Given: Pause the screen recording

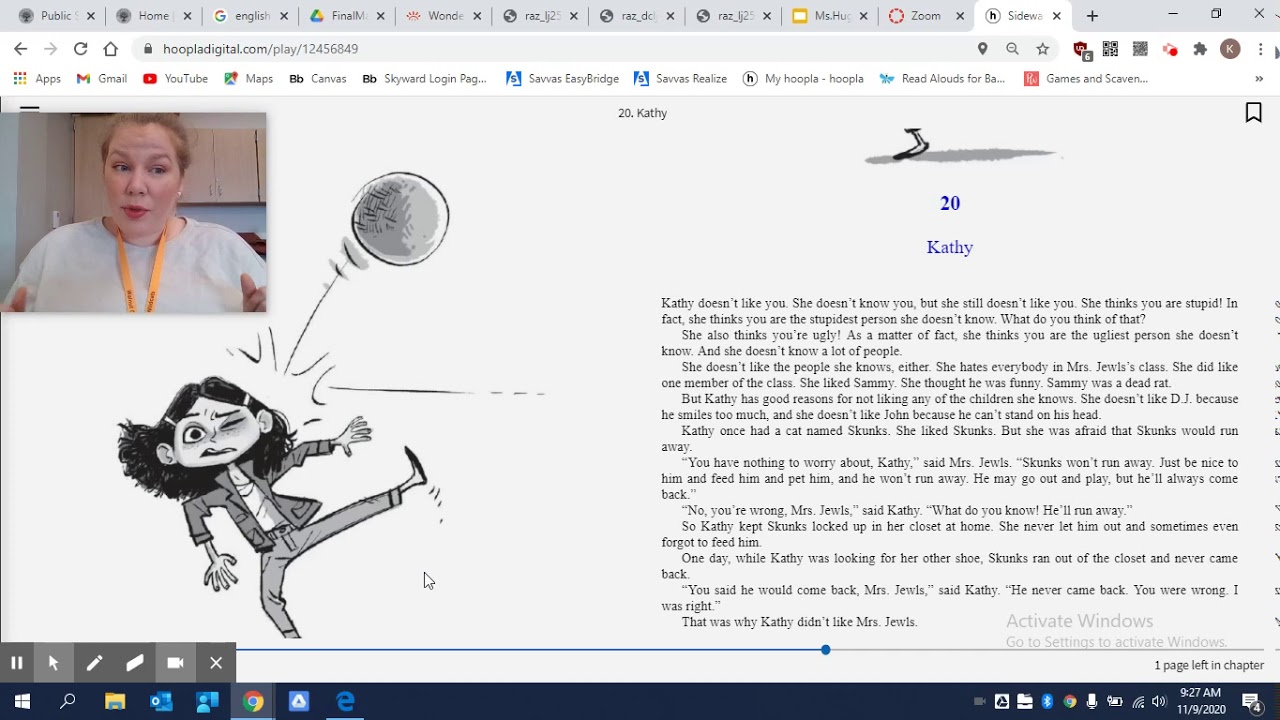Looking at the screenshot, I should point(17,662).
